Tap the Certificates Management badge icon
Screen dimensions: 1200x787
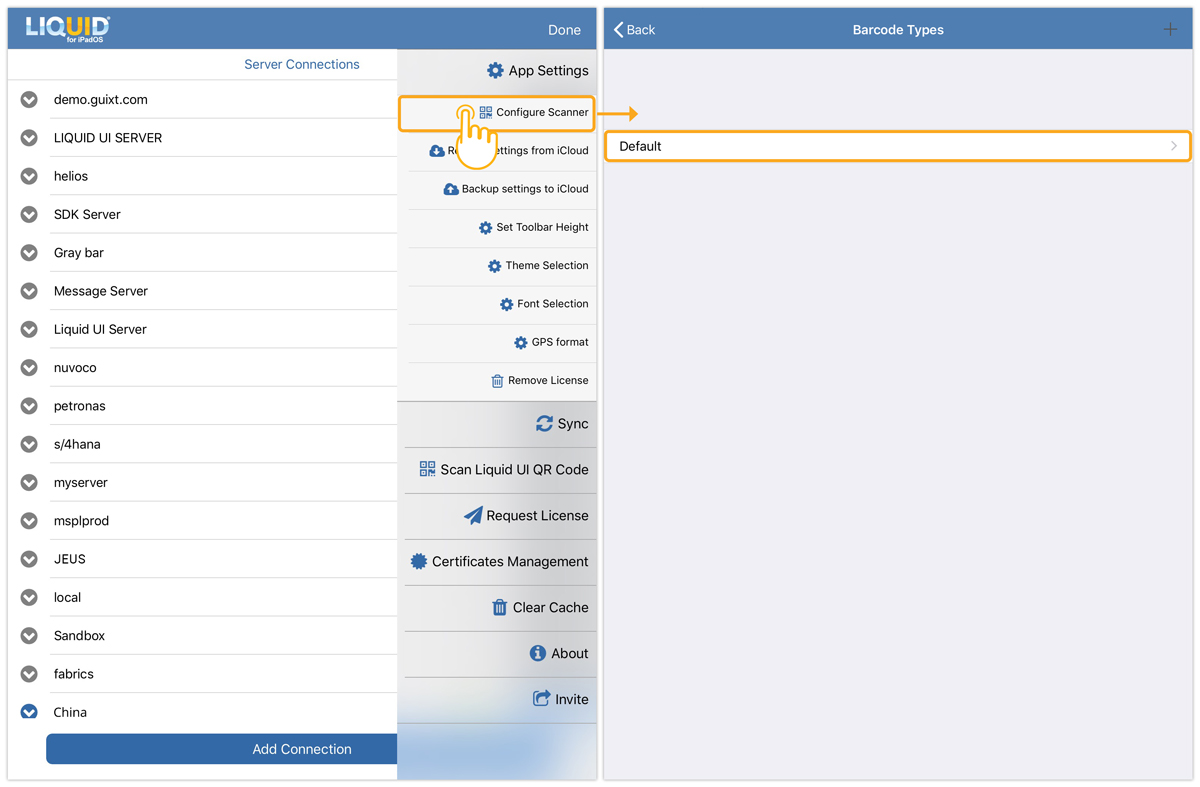coord(418,561)
